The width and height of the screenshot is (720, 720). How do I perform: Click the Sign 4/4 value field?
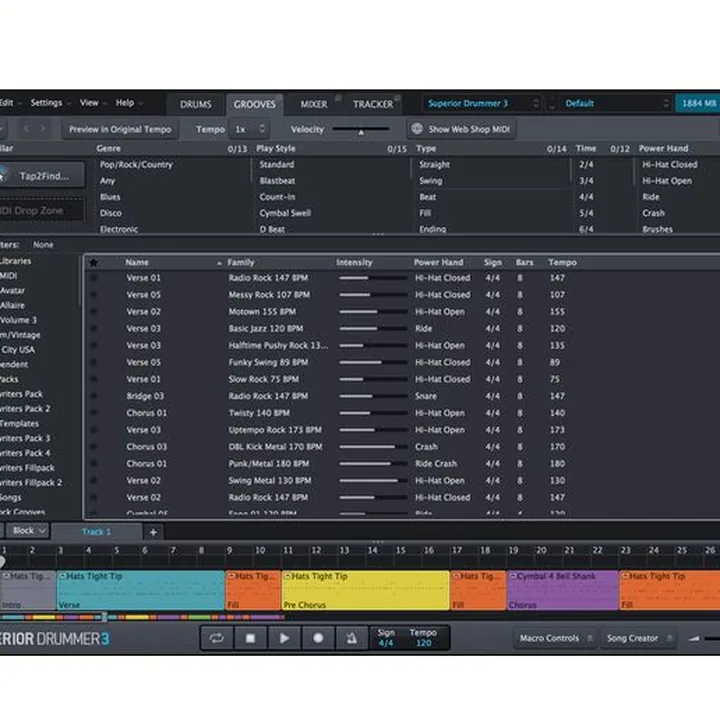(386, 643)
